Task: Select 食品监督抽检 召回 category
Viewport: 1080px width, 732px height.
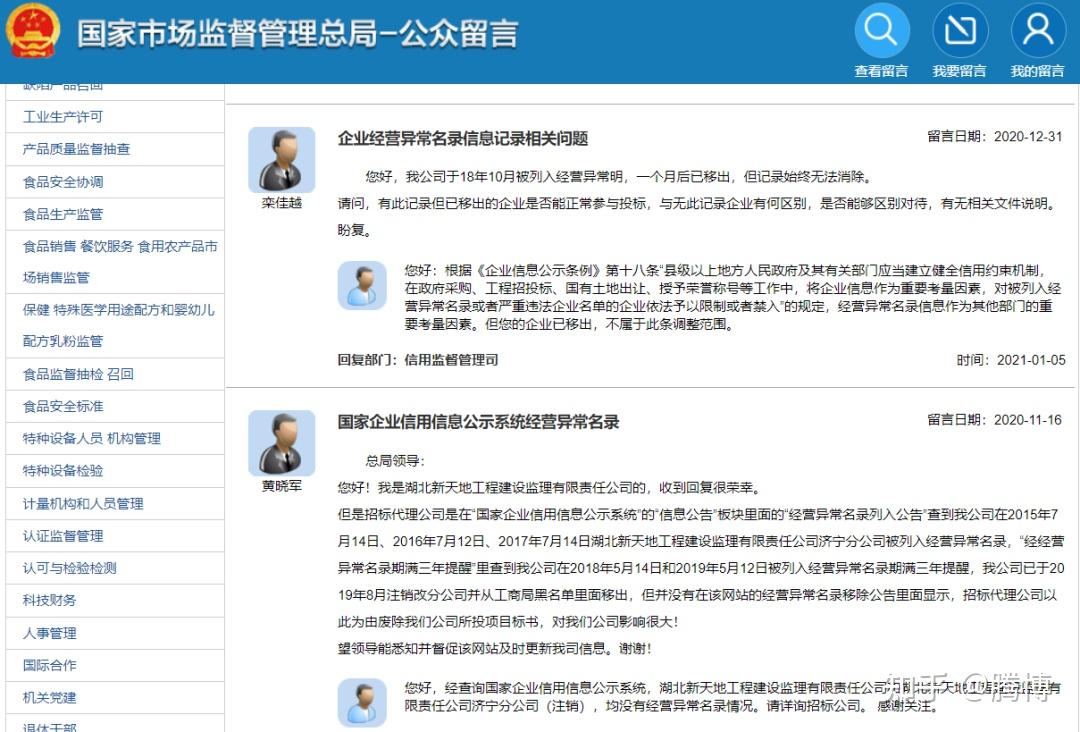Action: click(78, 374)
